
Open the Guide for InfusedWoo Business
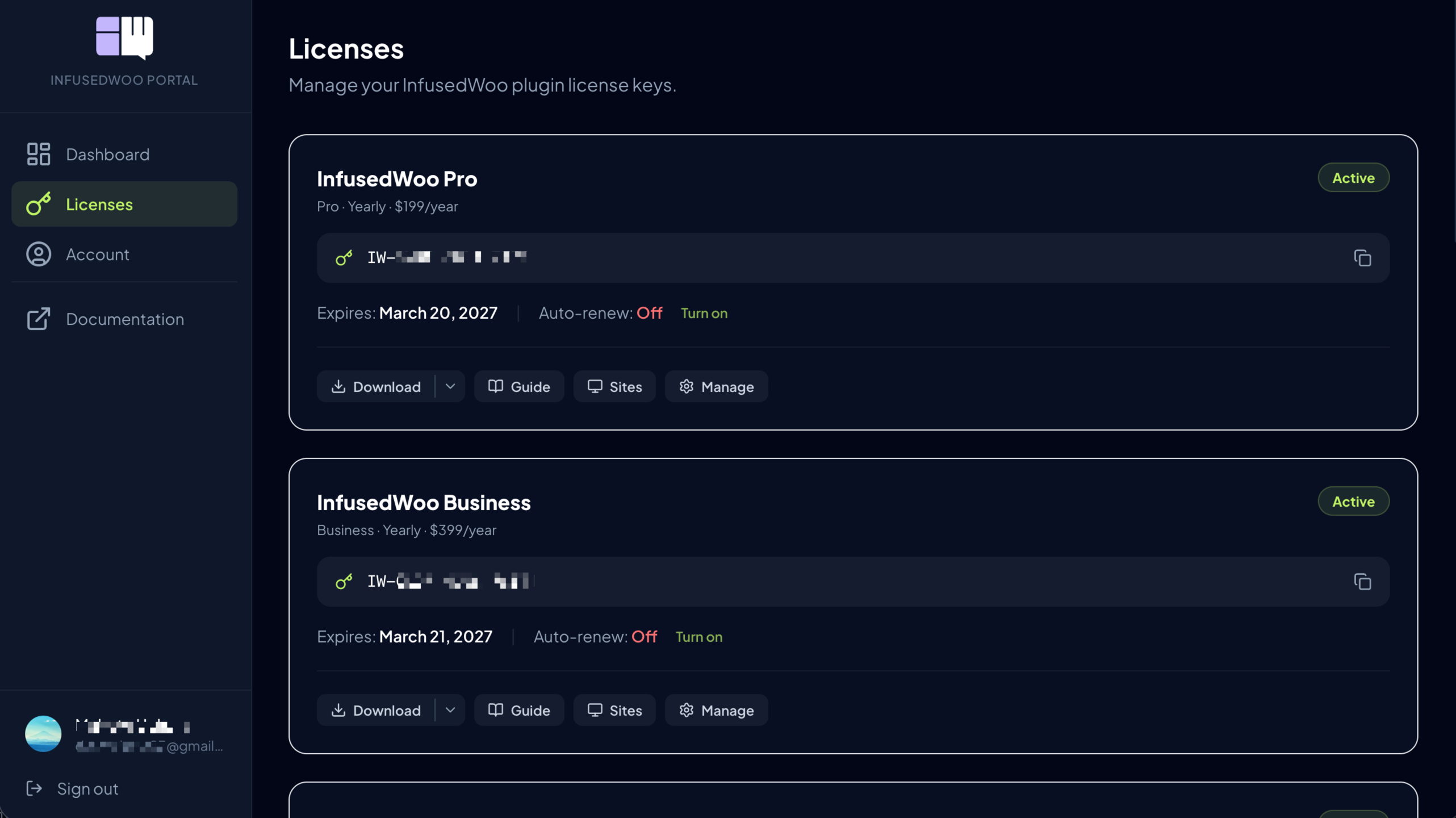pyautogui.click(x=518, y=710)
